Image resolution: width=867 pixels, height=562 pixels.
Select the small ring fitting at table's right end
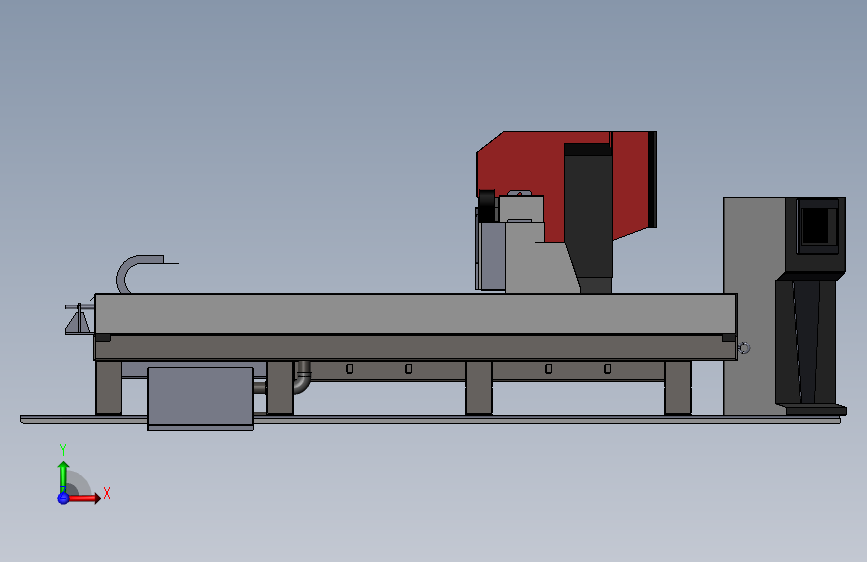click(744, 348)
